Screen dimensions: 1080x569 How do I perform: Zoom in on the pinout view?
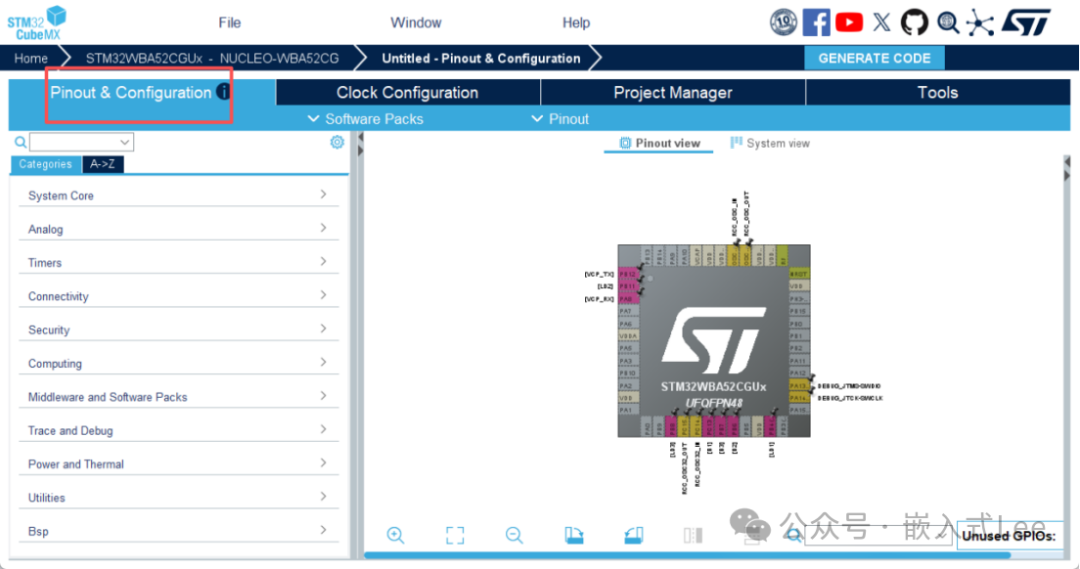click(x=395, y=535)
